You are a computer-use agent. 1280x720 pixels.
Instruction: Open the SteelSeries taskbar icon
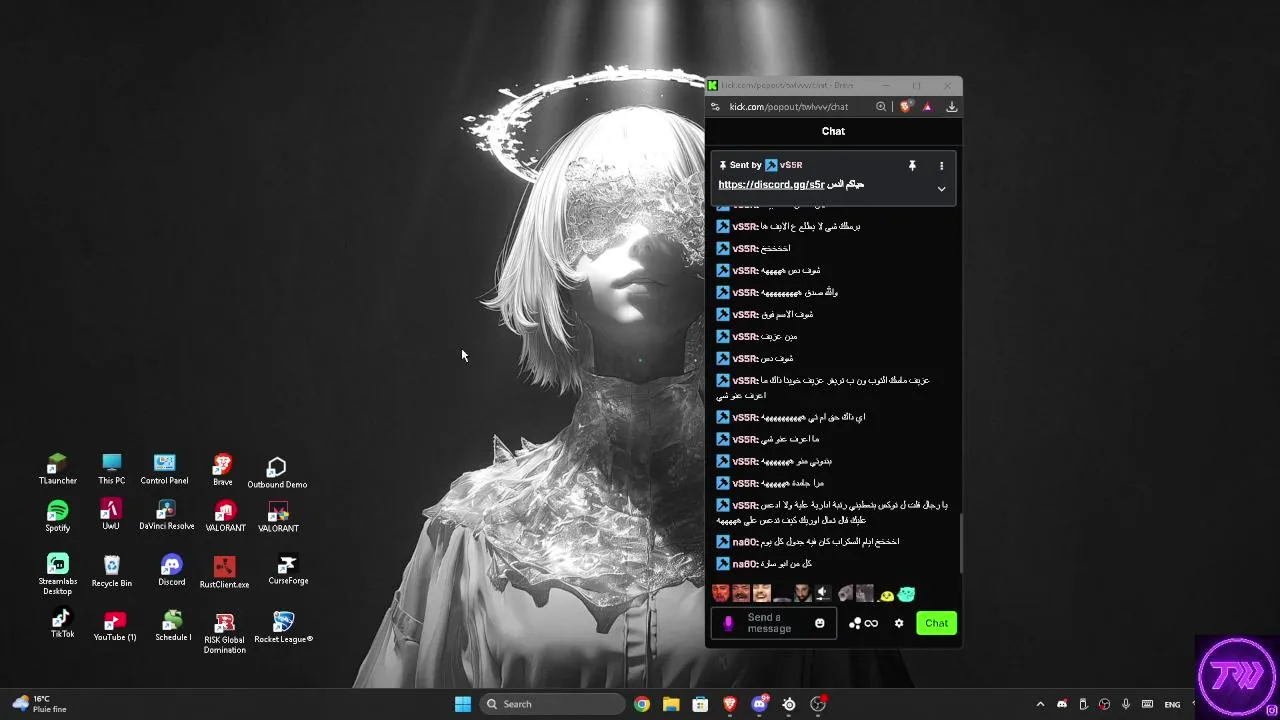pyautogui.click(x=789, y=704)
